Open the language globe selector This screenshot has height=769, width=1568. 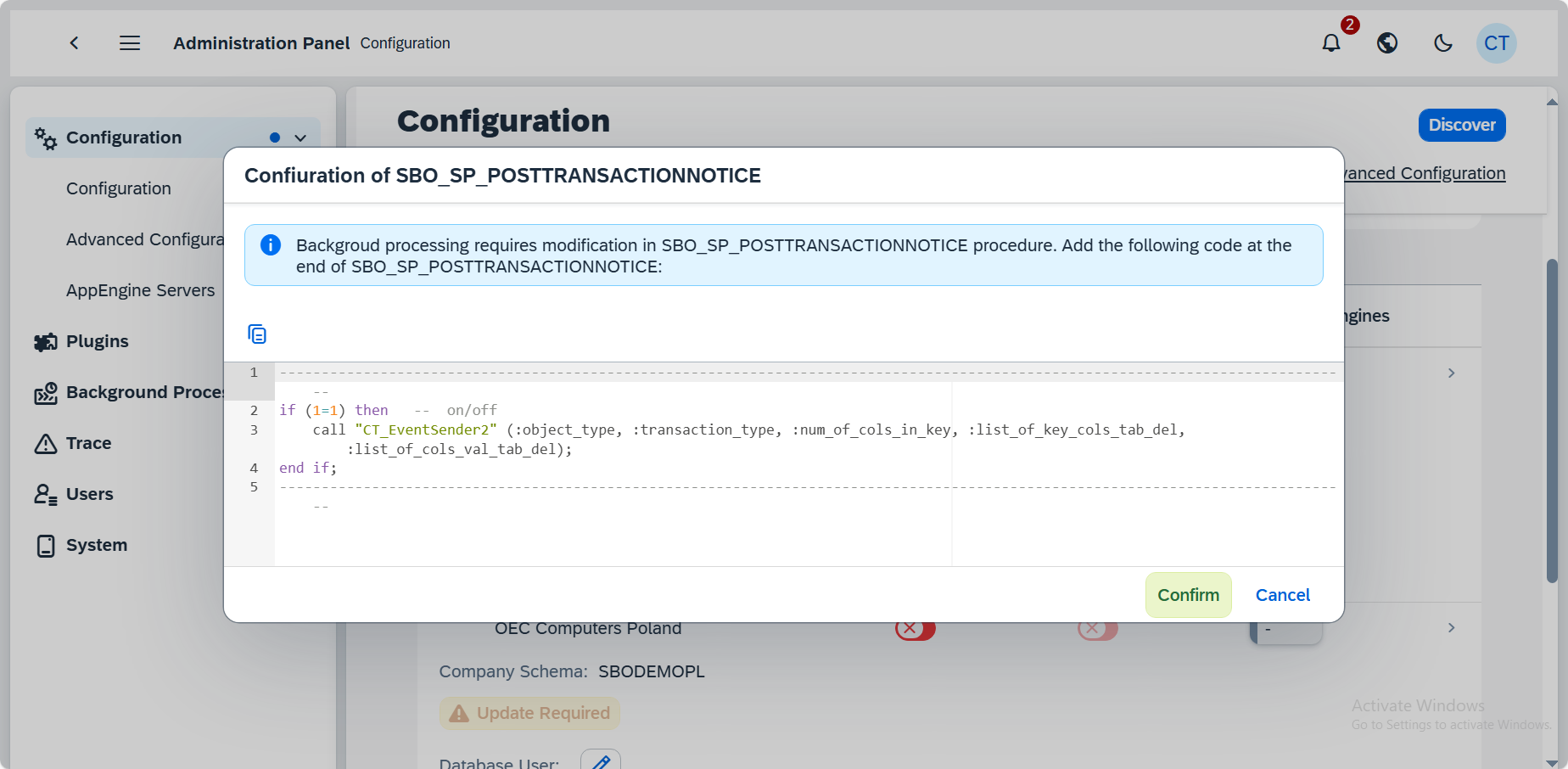[x=1386, y=42]
